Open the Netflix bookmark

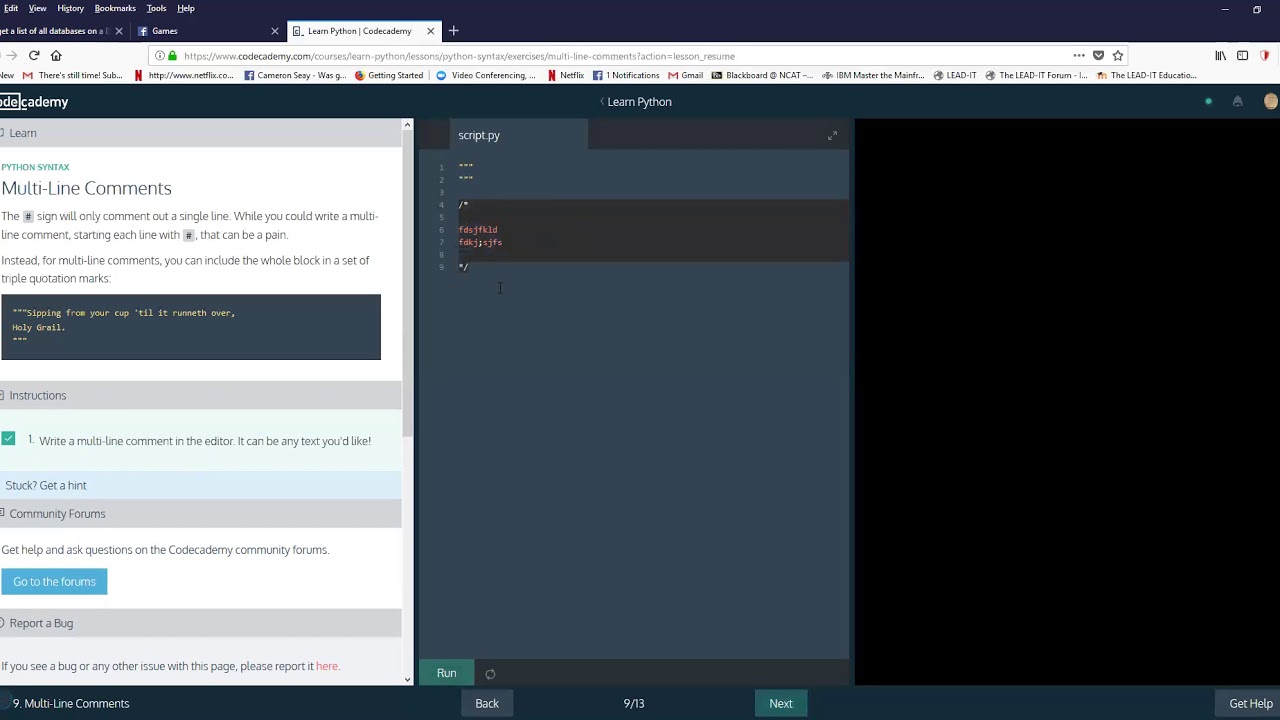[566, 75]
